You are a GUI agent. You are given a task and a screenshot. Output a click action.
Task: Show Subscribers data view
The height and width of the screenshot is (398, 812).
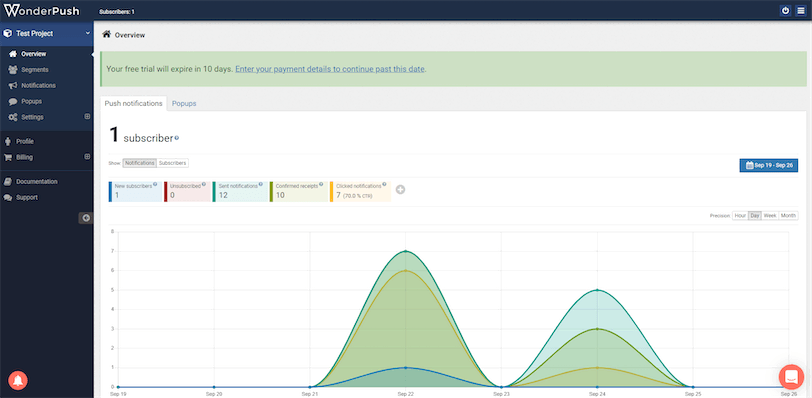[x=172, y=163]
